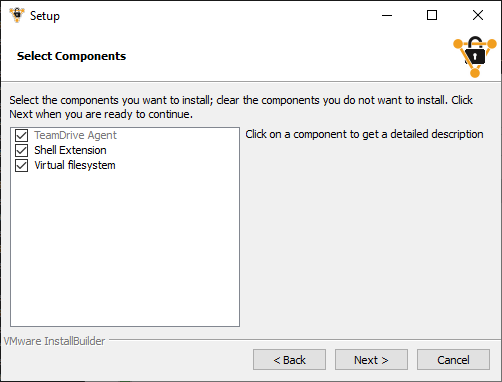502x382 pixels.
Task: Click the instruction paragraph about selecting components
Action: click(x=241, y=107)
